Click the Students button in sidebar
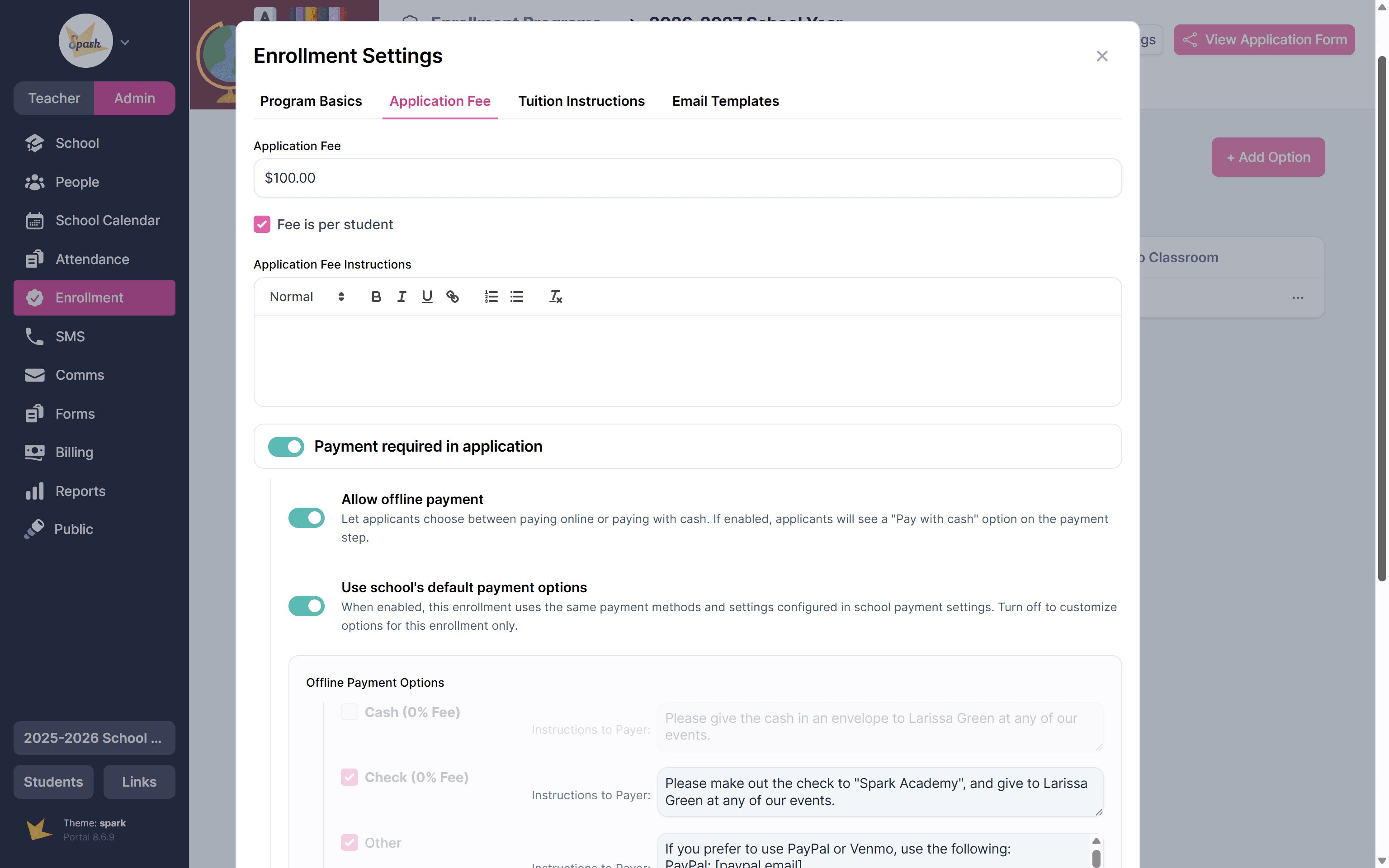 pyautogui.click(x=53, y=782)
